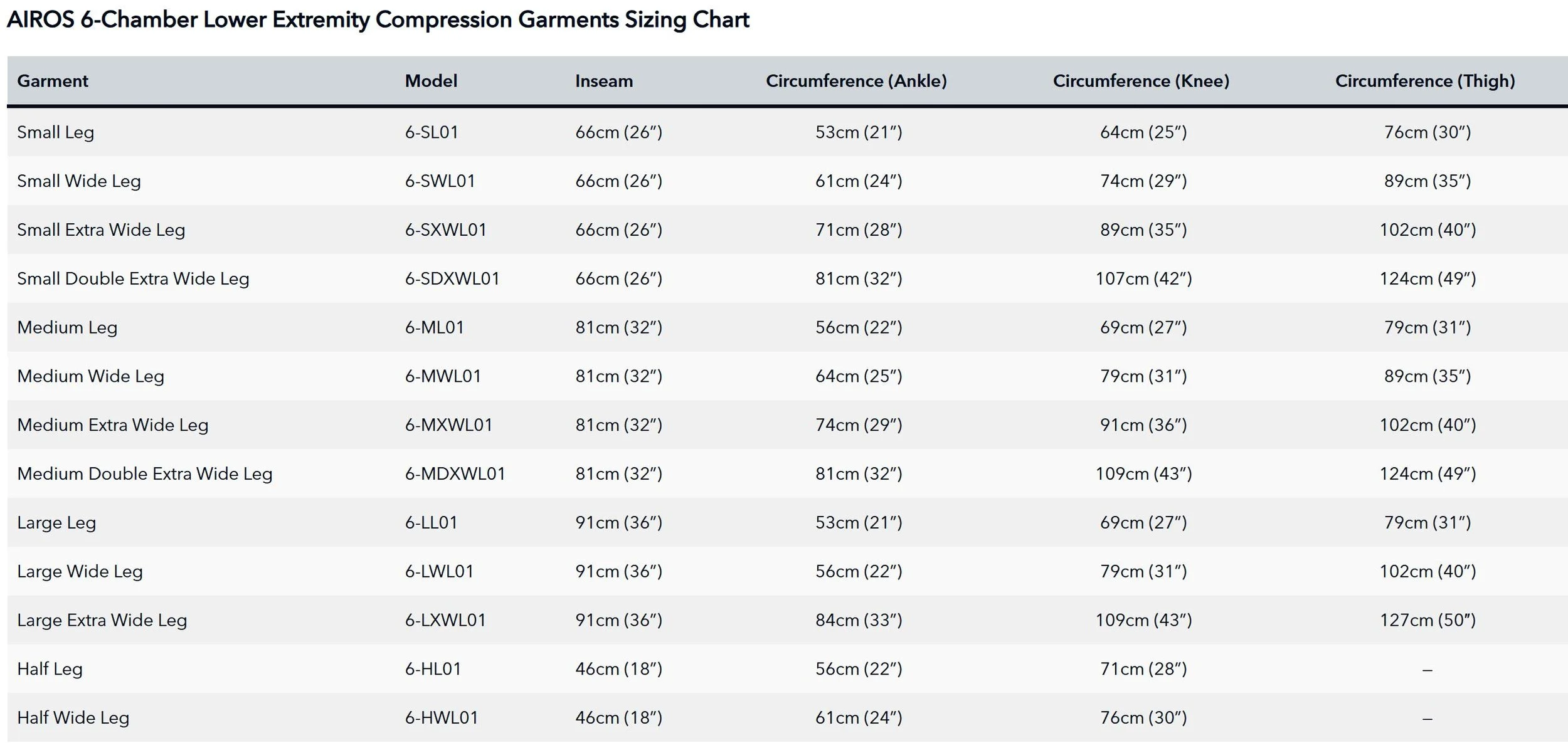The height and width of the screenshot is (743, 1568).
Task: Click Small Extra Wide Leg name
Action: pos(101,230)
